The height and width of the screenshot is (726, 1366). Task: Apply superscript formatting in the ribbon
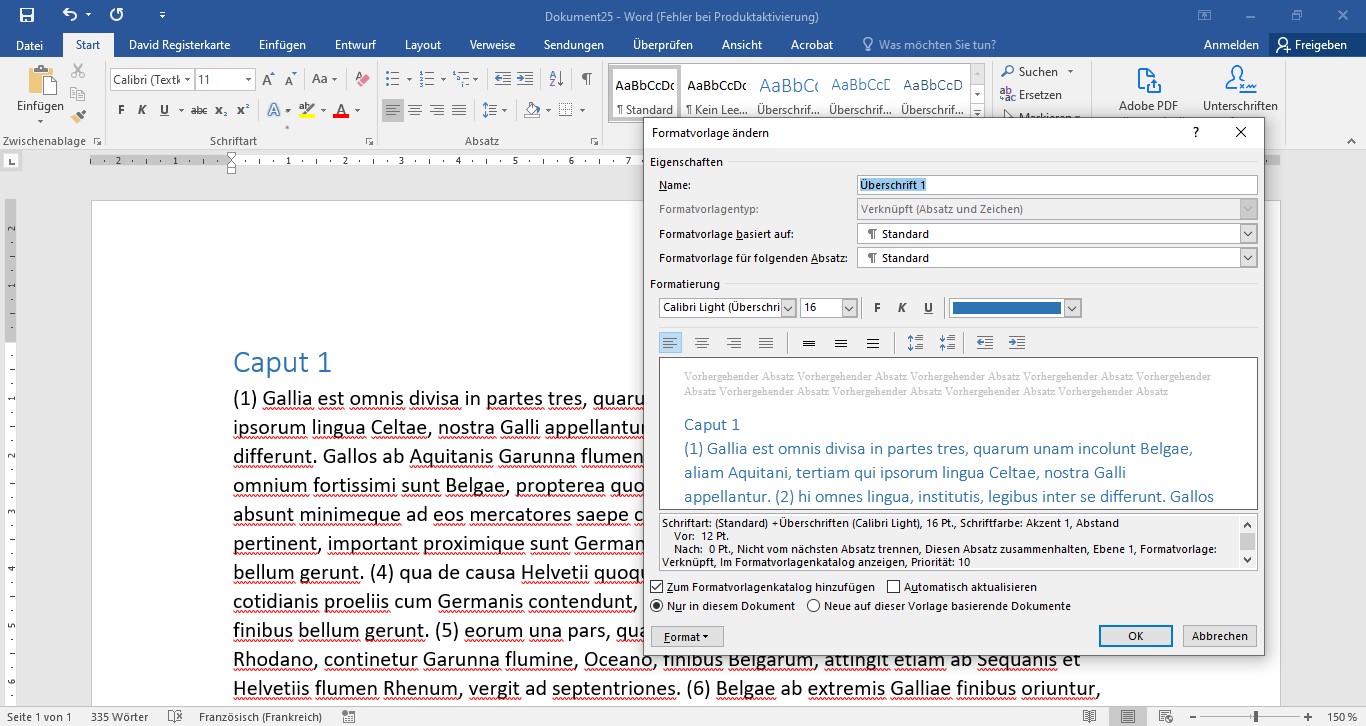(x=243, y=110)
